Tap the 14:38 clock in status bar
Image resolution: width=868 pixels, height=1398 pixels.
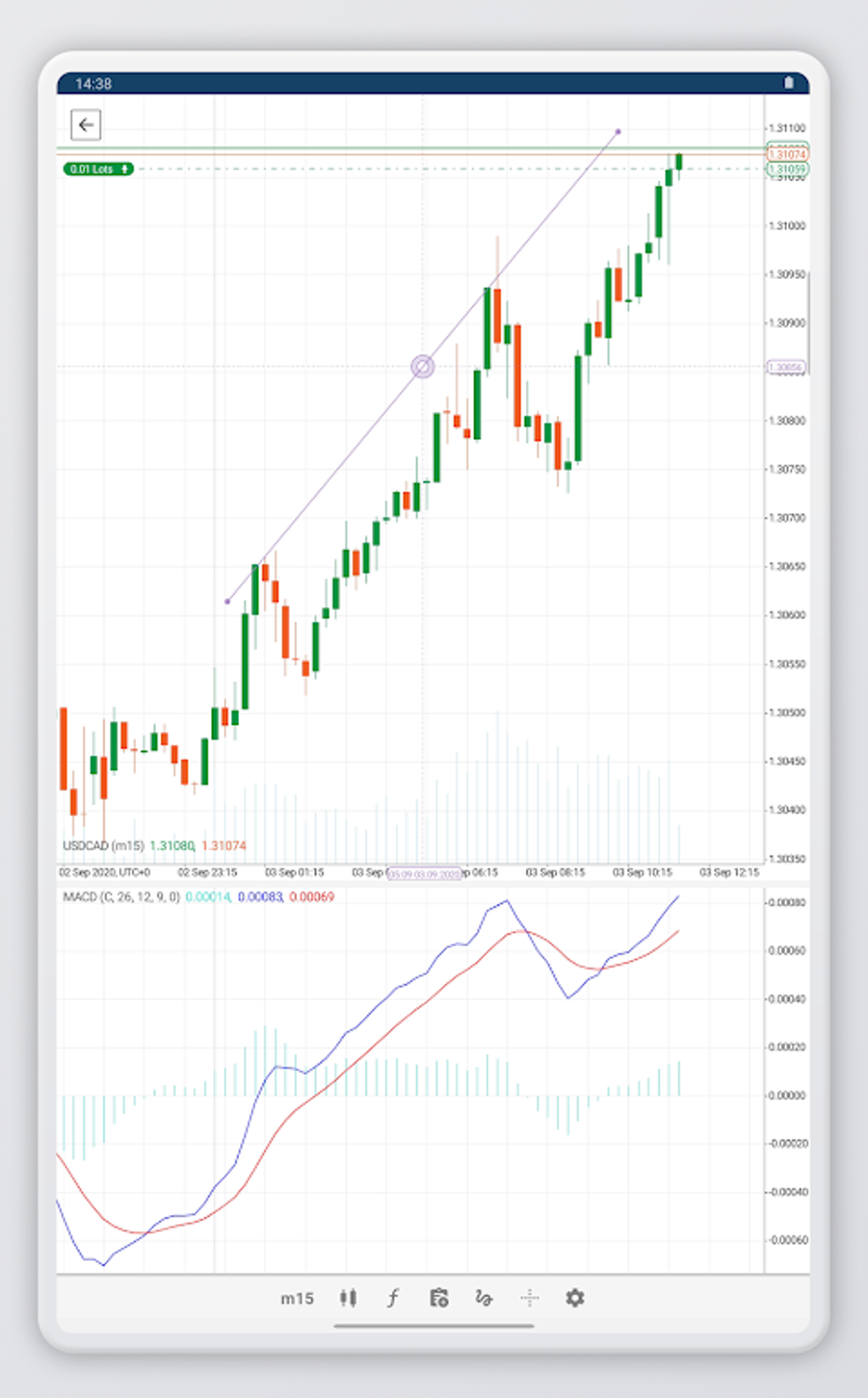[94, 83]
